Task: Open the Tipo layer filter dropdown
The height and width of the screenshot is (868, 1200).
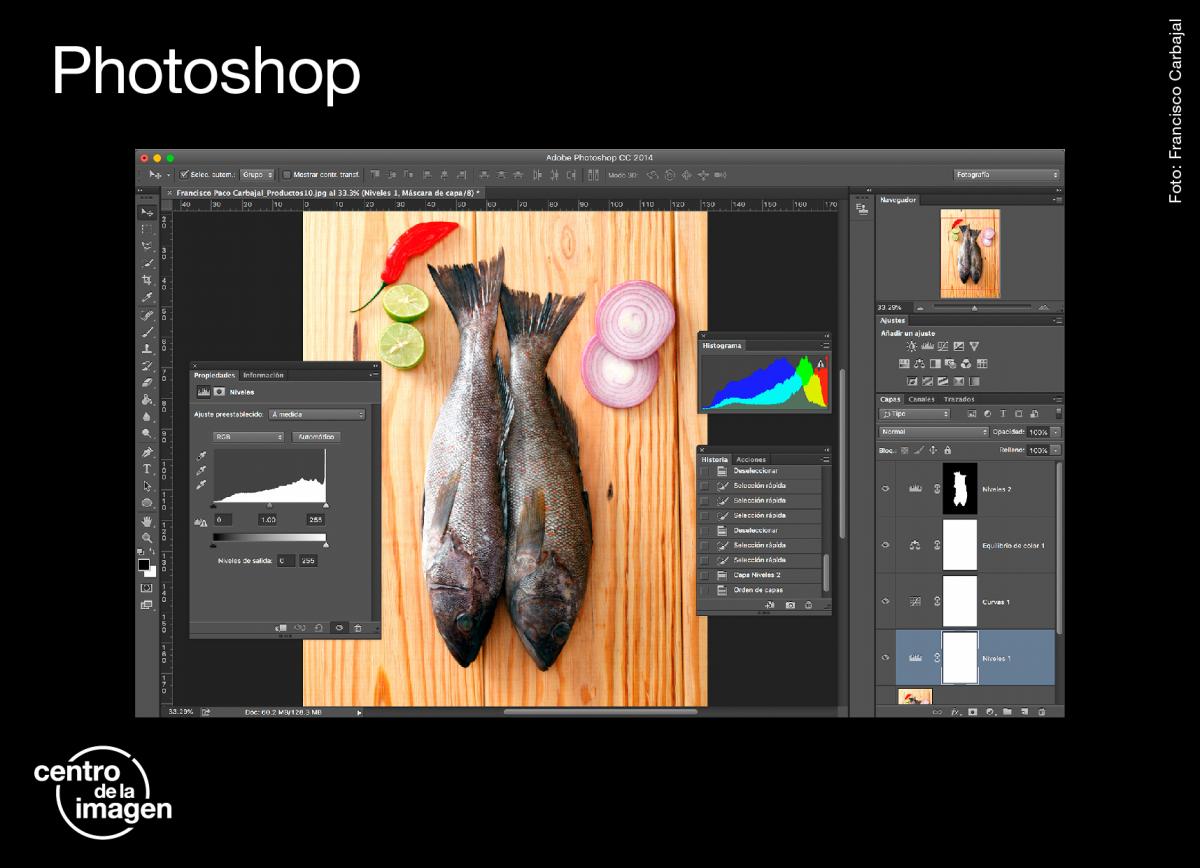Action: pyautogui.click(x=915, y=413)
